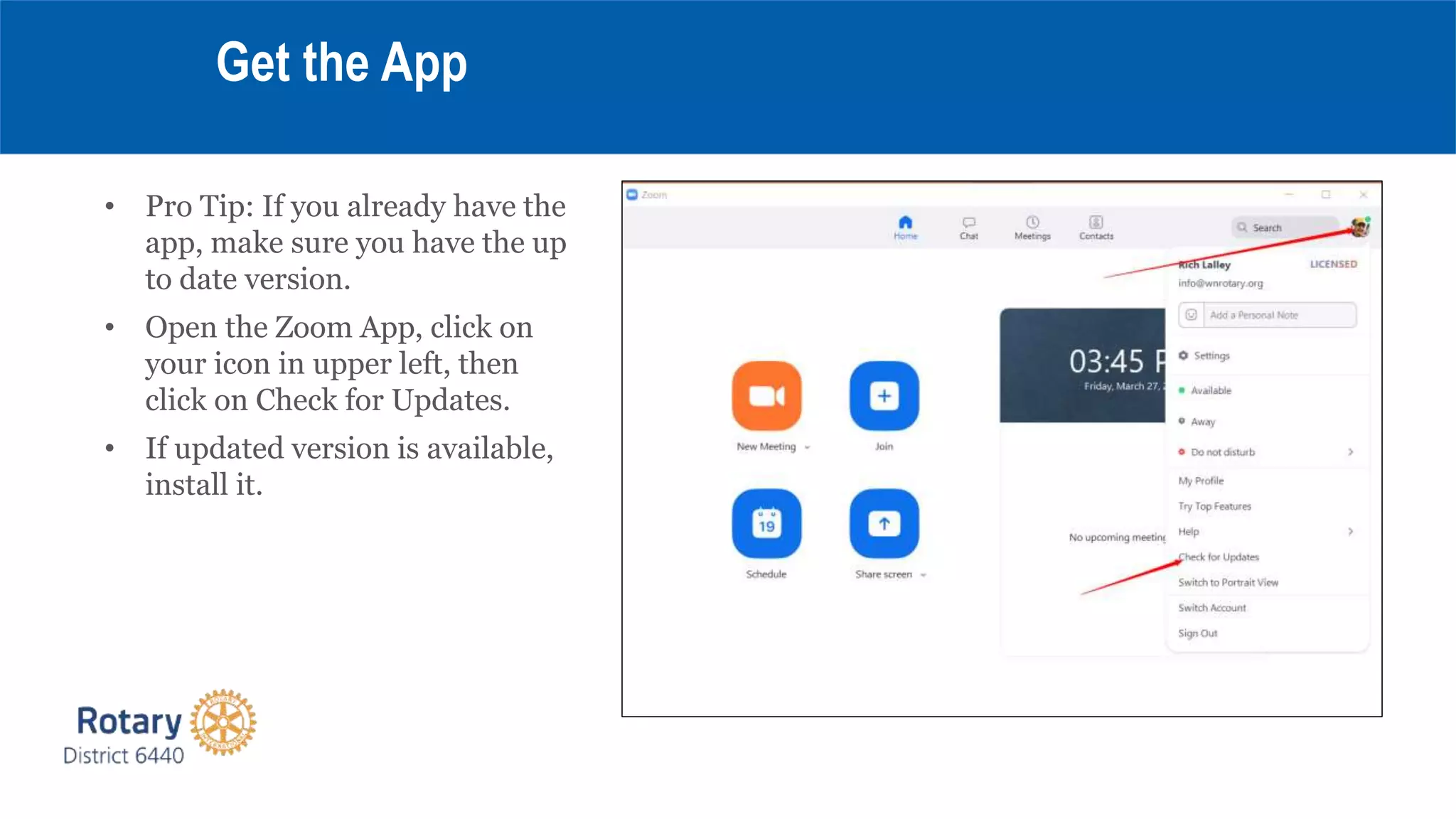
Task: Maximize the Zoom window
Action: click(x=1326, y=194)
